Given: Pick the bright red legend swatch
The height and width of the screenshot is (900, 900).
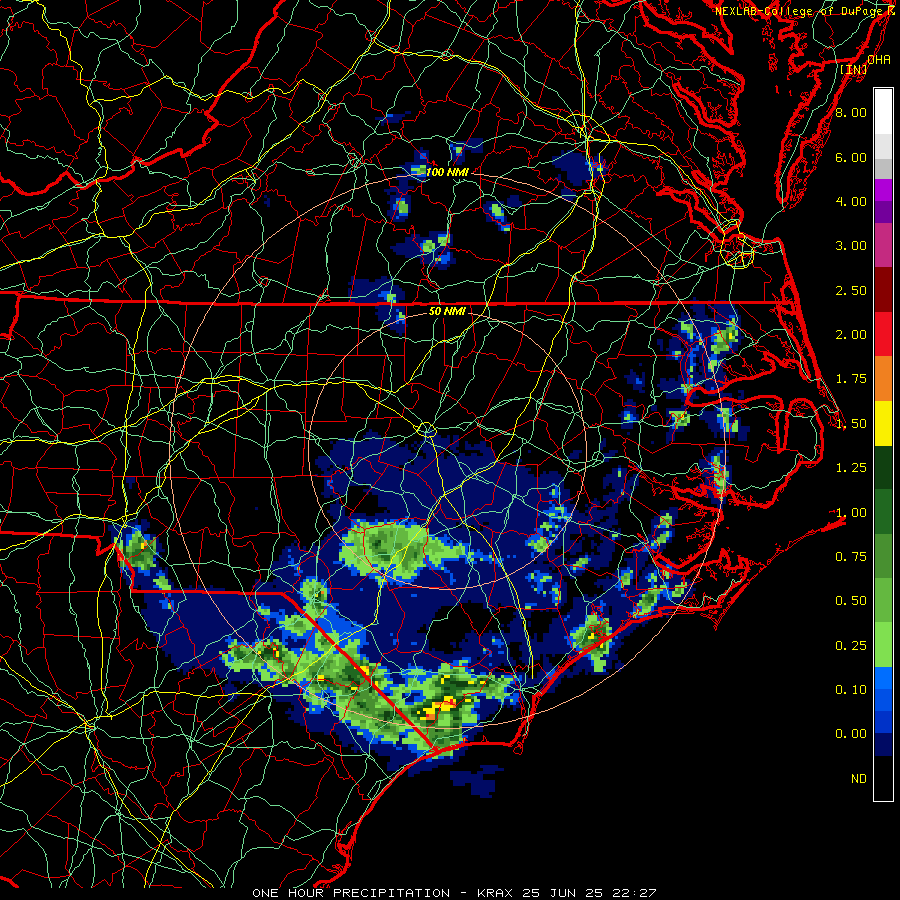Looking at the screenshot, I should (x=883, y=334).
